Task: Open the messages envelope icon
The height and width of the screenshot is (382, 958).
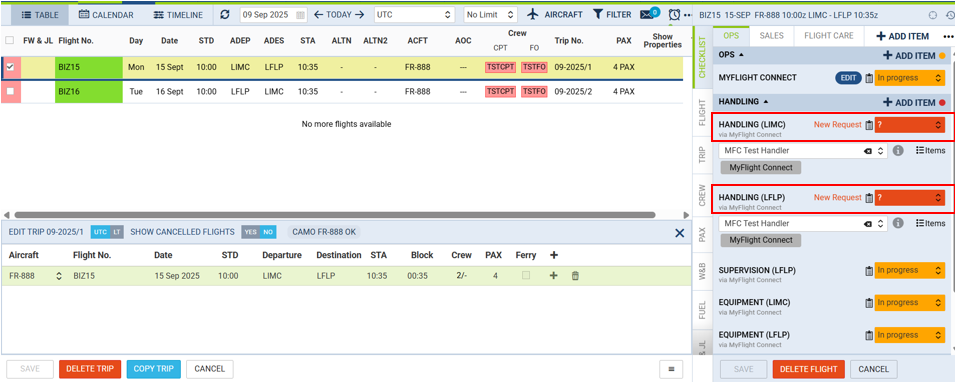Action: [x=646, y=15]
